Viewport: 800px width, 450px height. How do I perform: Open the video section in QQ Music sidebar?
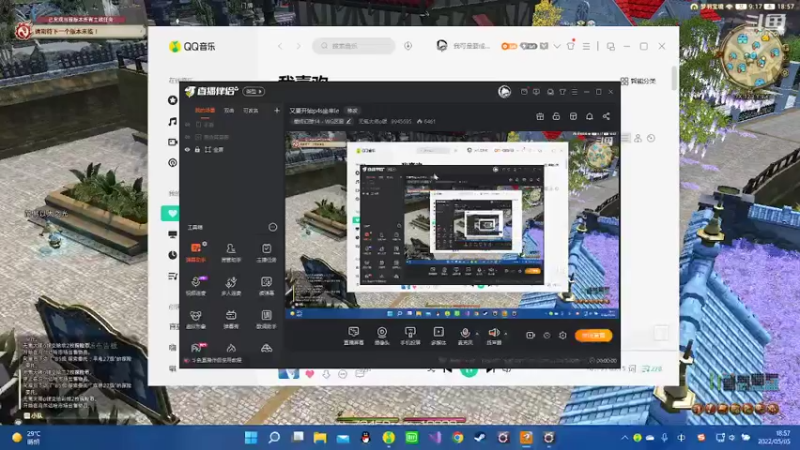pos(172,142)
